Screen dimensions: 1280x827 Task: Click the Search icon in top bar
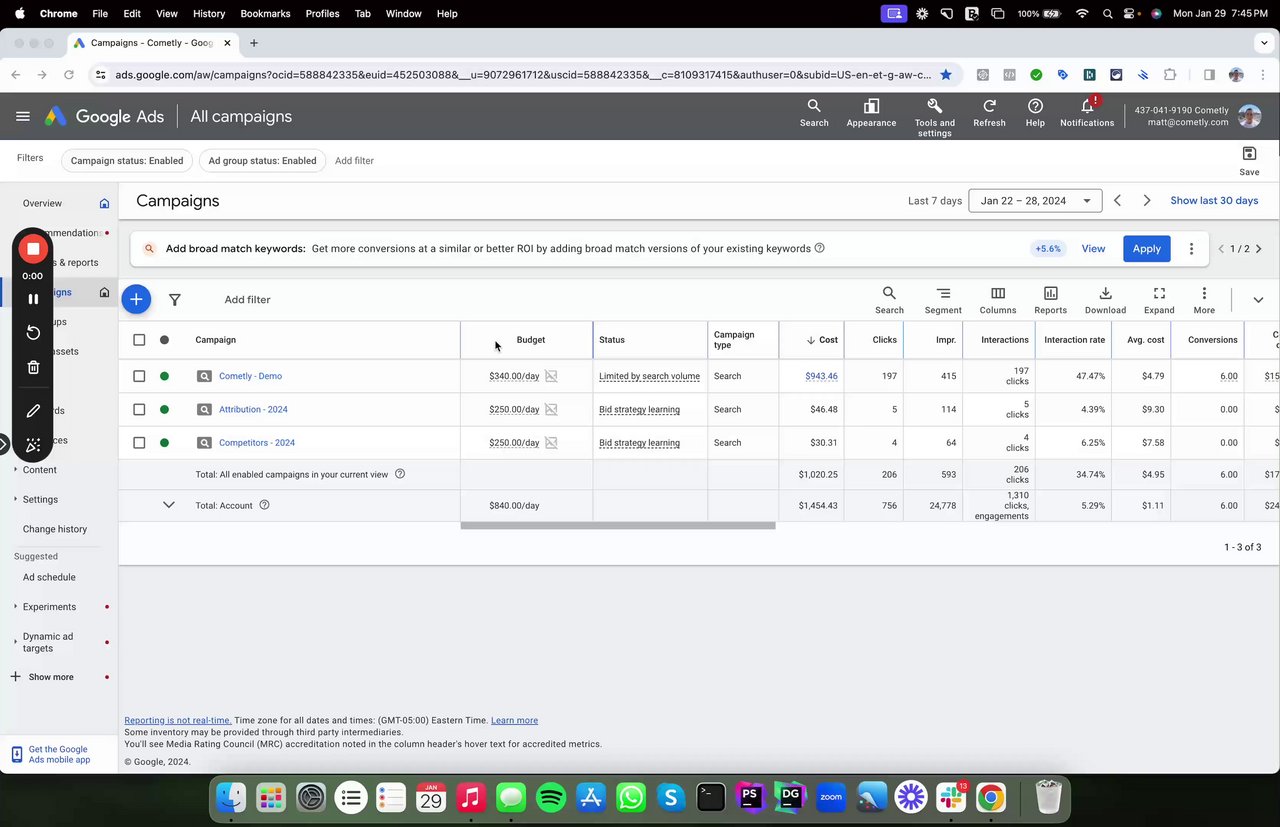pos(814,112)
